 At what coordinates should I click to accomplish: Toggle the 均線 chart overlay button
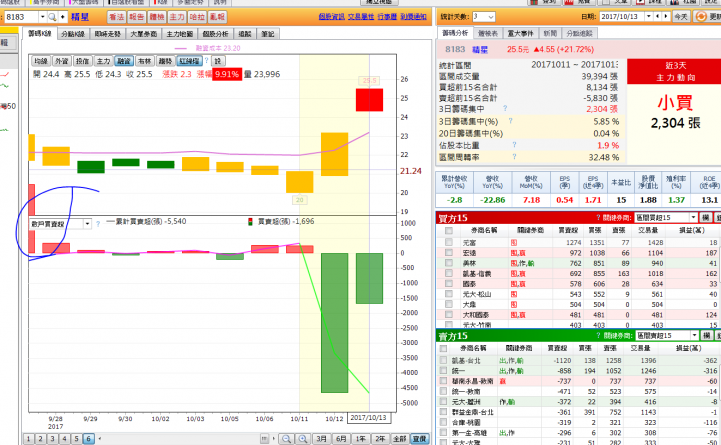[x=41, y=61]
